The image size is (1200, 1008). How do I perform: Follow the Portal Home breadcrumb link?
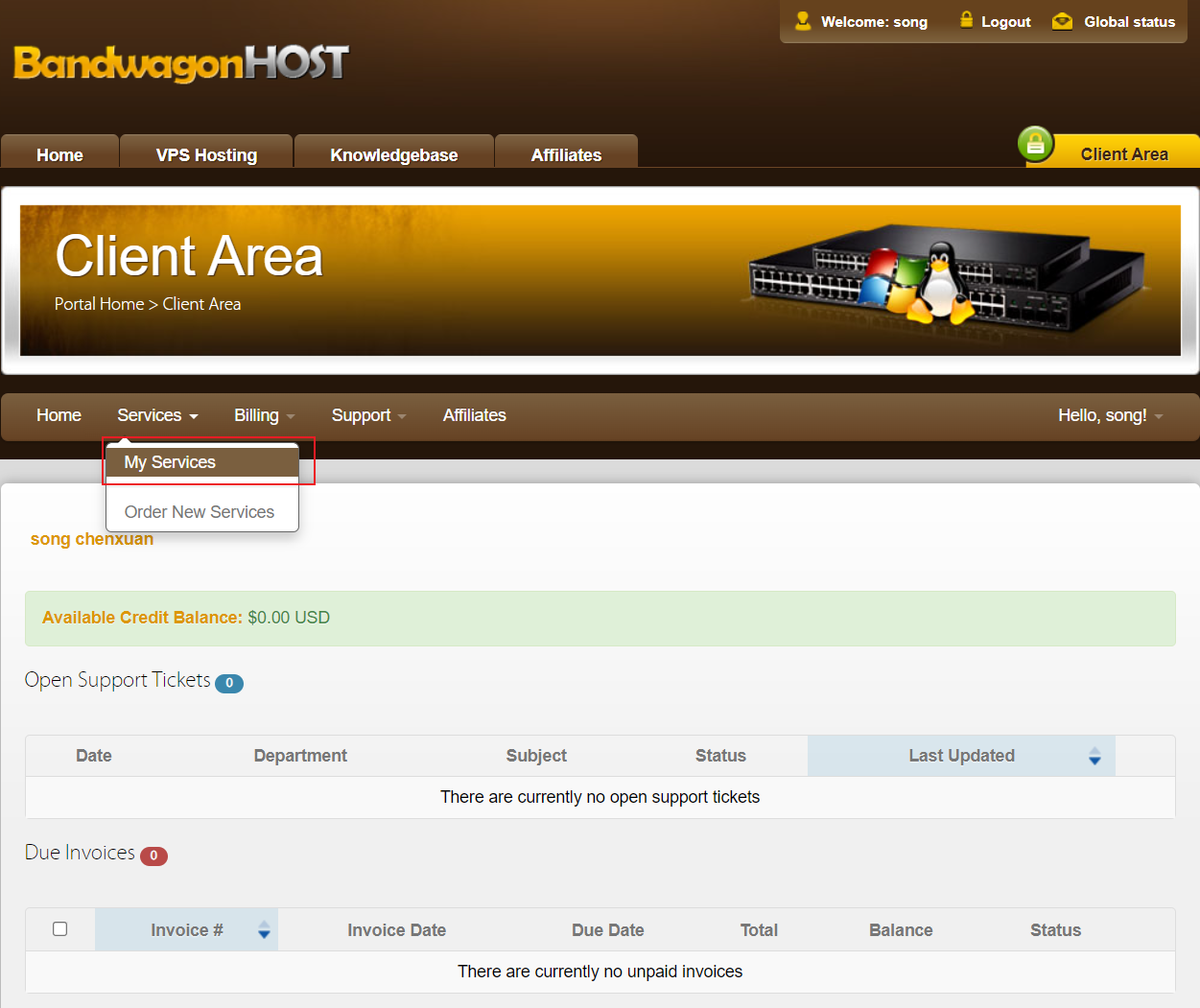coord(99,304)
